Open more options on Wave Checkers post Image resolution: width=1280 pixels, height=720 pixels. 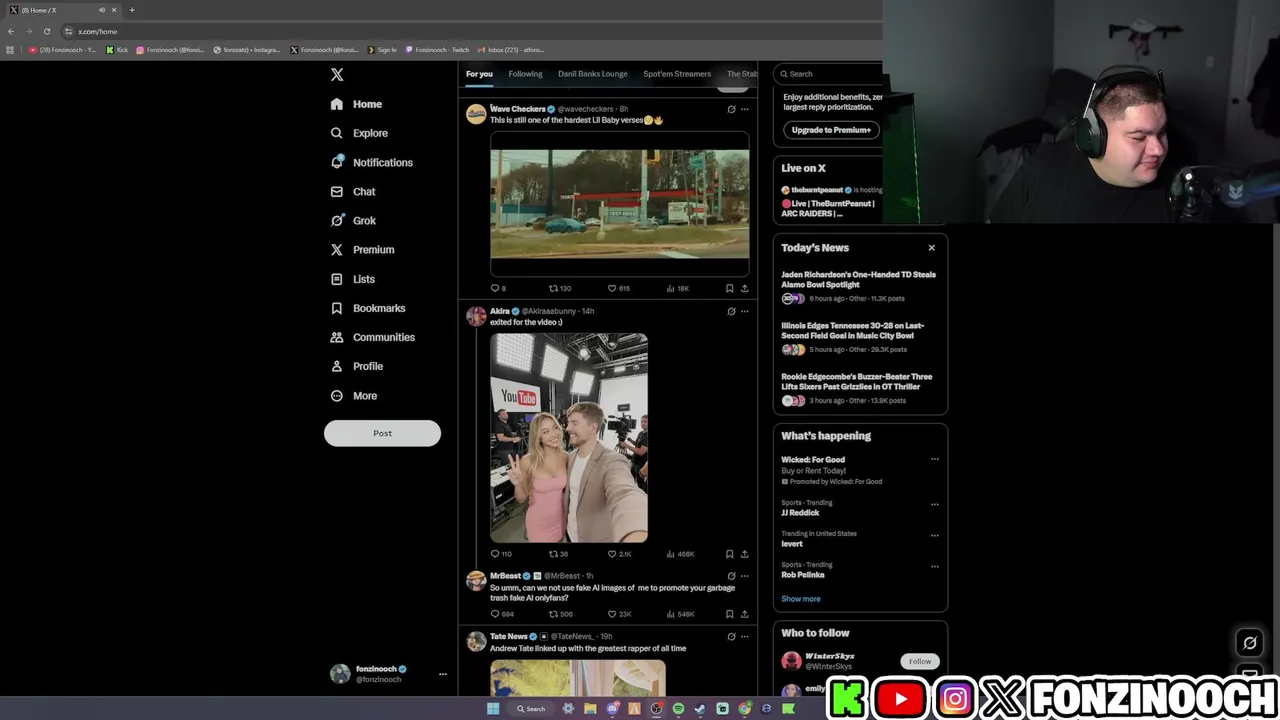point(744,109)
